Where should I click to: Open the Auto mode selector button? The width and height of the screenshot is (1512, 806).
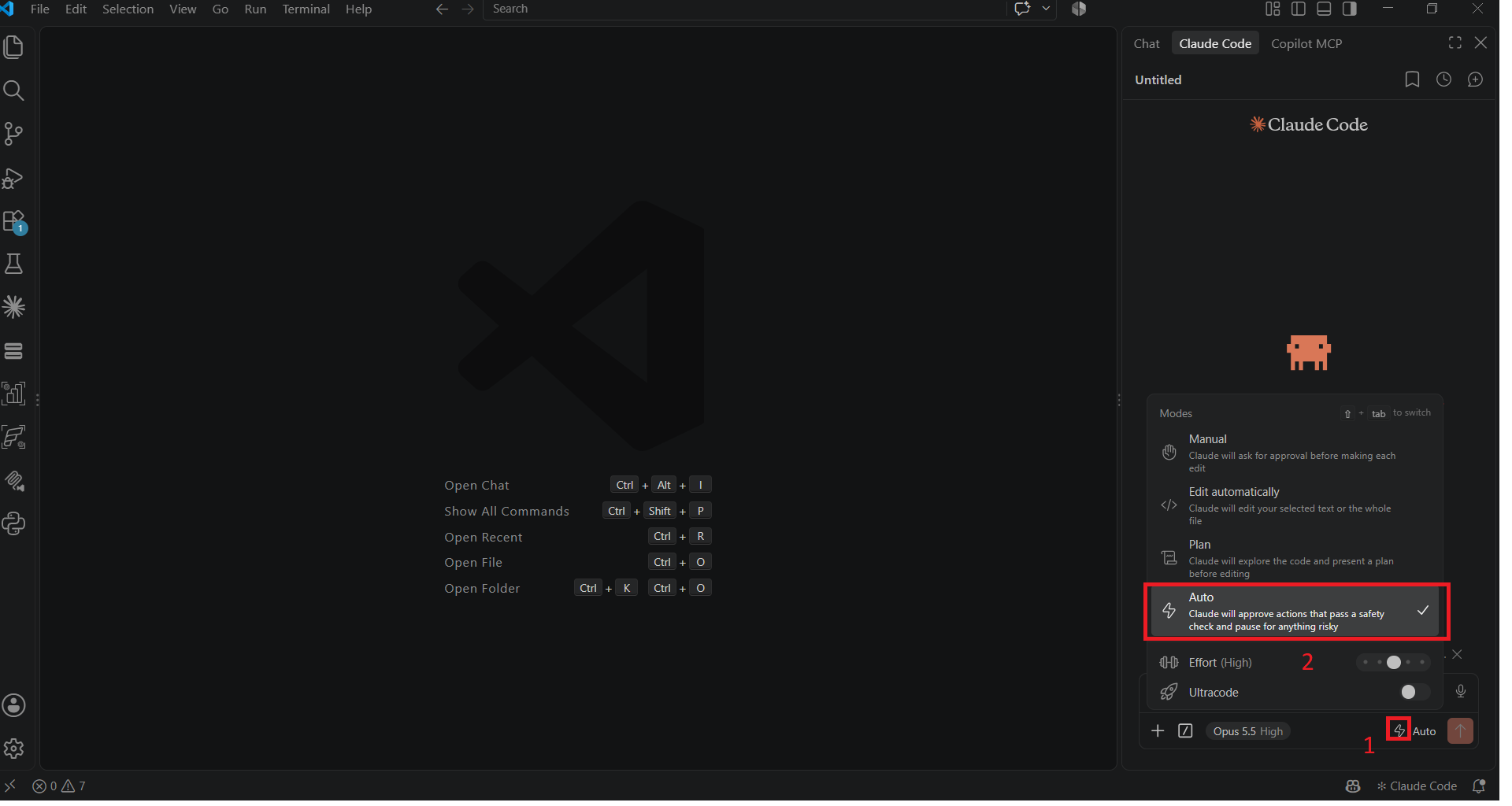[1415, 731]
